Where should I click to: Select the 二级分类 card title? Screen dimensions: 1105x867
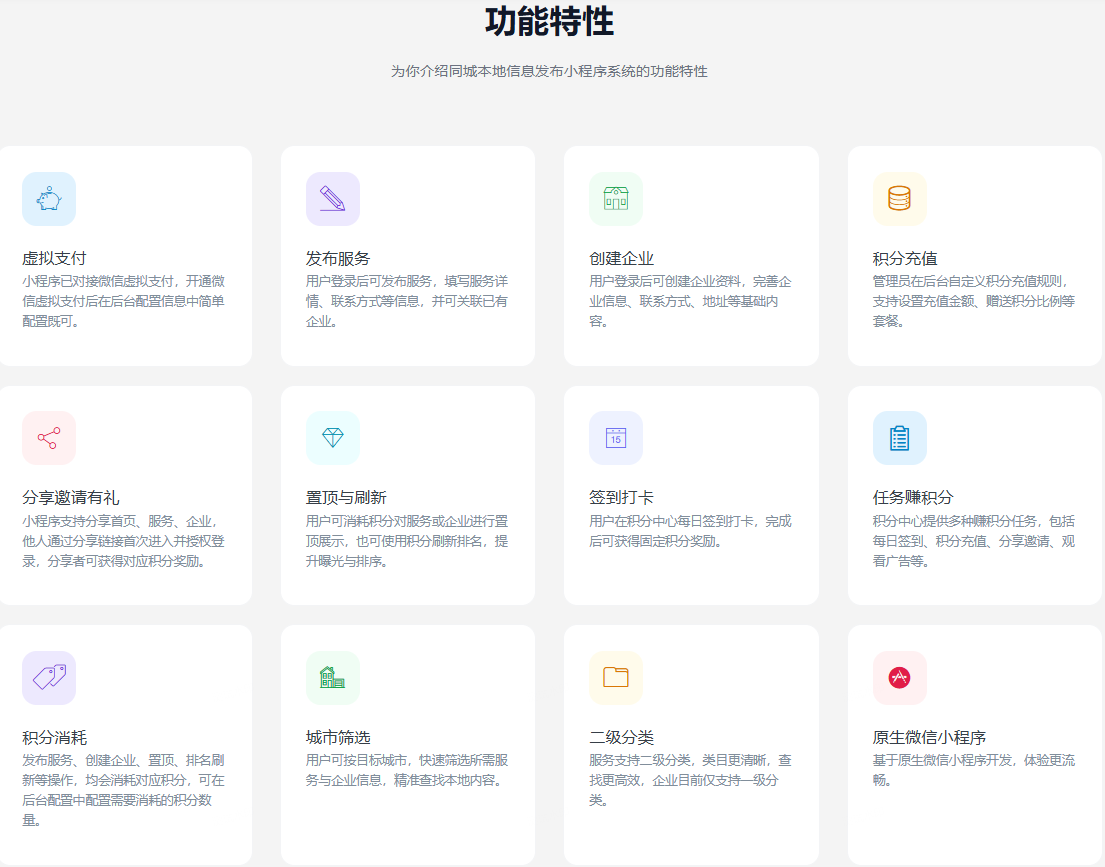[x=622, y=738]
